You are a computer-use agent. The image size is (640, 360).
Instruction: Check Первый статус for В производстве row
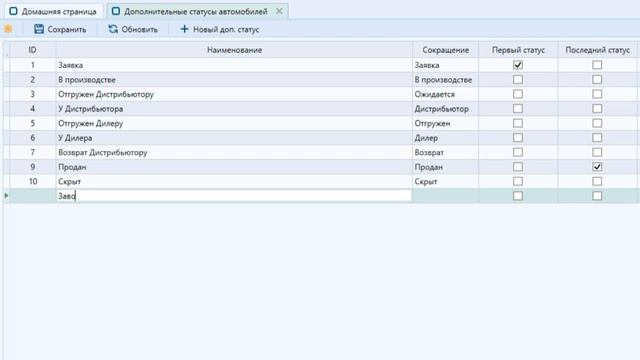tap(518, 80)
